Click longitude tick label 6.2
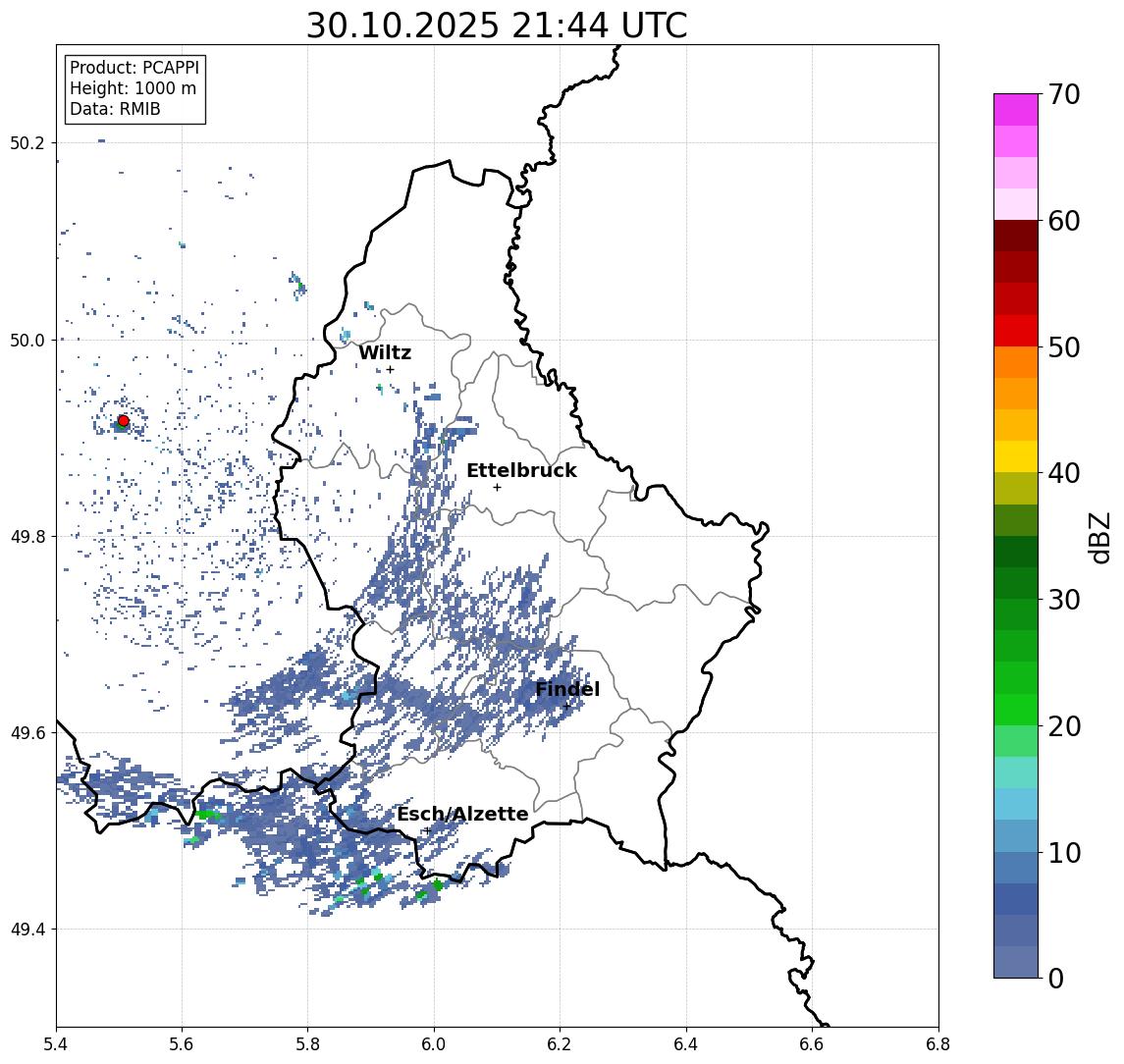Viewport: 1124px width, 1064px height. tap(560, 1044)
